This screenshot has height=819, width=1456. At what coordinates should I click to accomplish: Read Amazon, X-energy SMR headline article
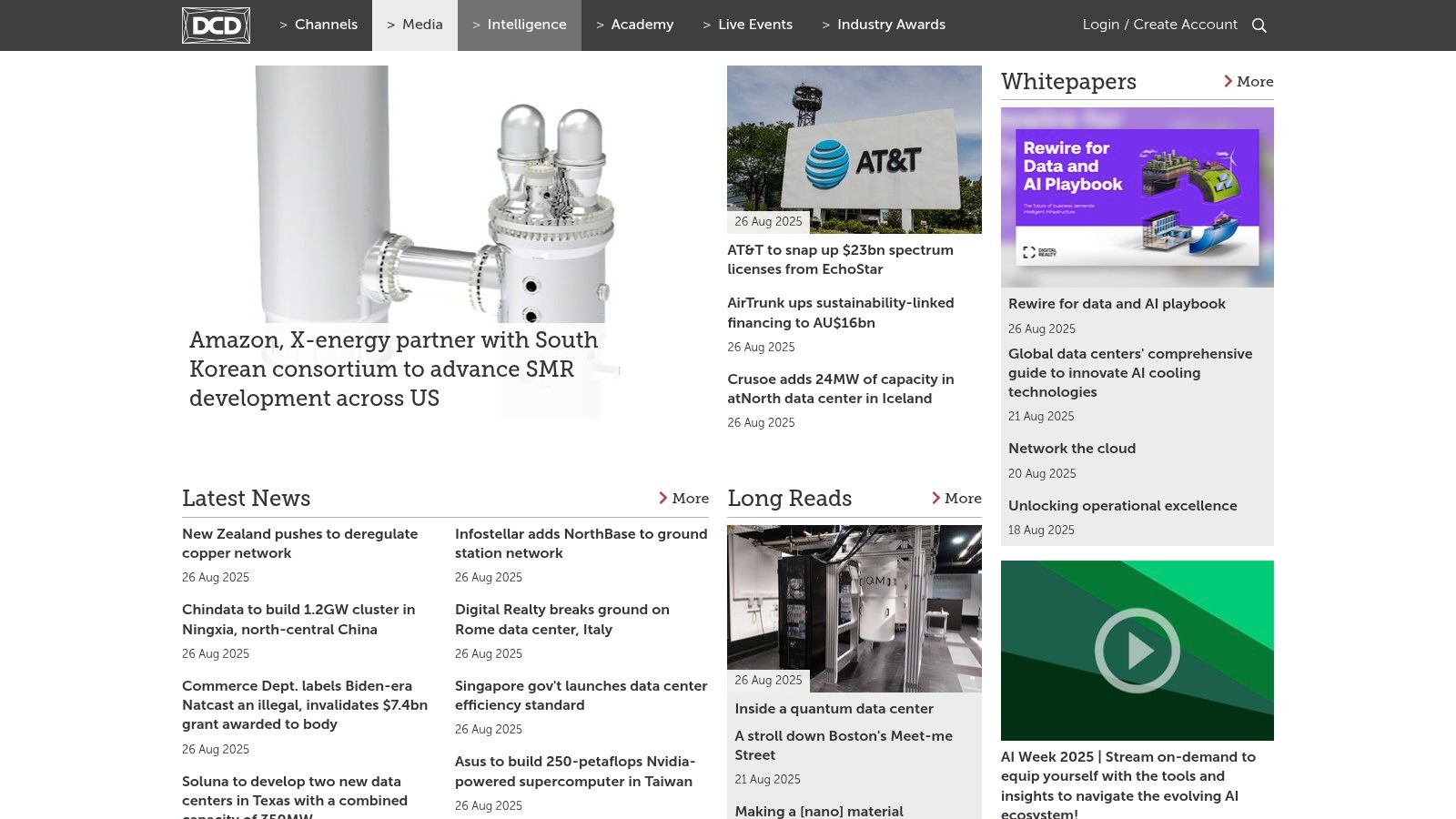click(x=393, y=369)
